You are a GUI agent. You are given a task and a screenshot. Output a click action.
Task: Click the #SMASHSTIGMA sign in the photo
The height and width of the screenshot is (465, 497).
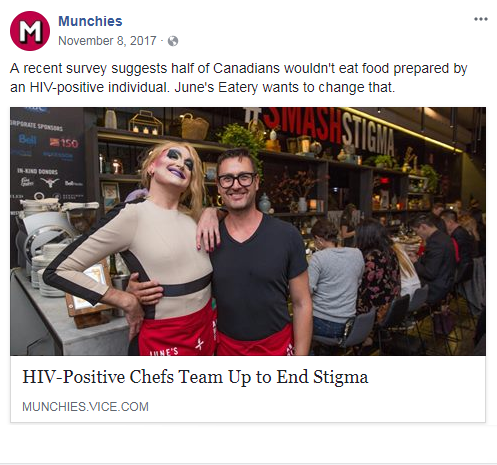[319, 132]
